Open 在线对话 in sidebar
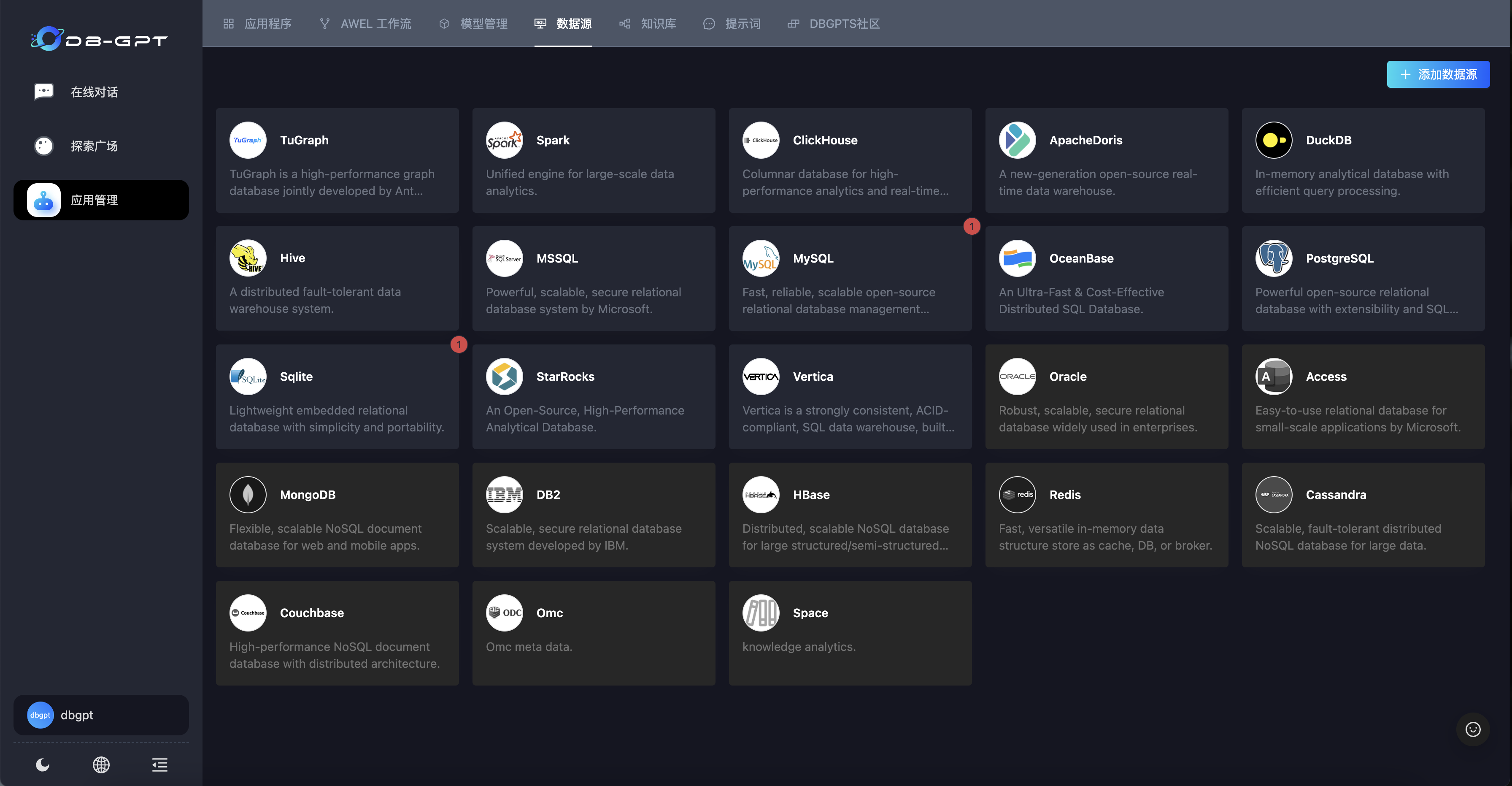This screenshot has height=786, width=1512. [101, 92]
